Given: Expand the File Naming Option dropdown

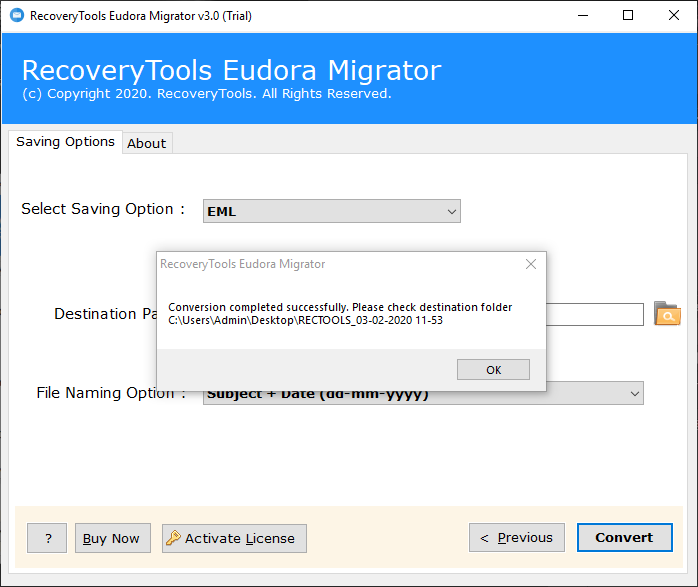Looking at the screenshot, I should (635, 393).
